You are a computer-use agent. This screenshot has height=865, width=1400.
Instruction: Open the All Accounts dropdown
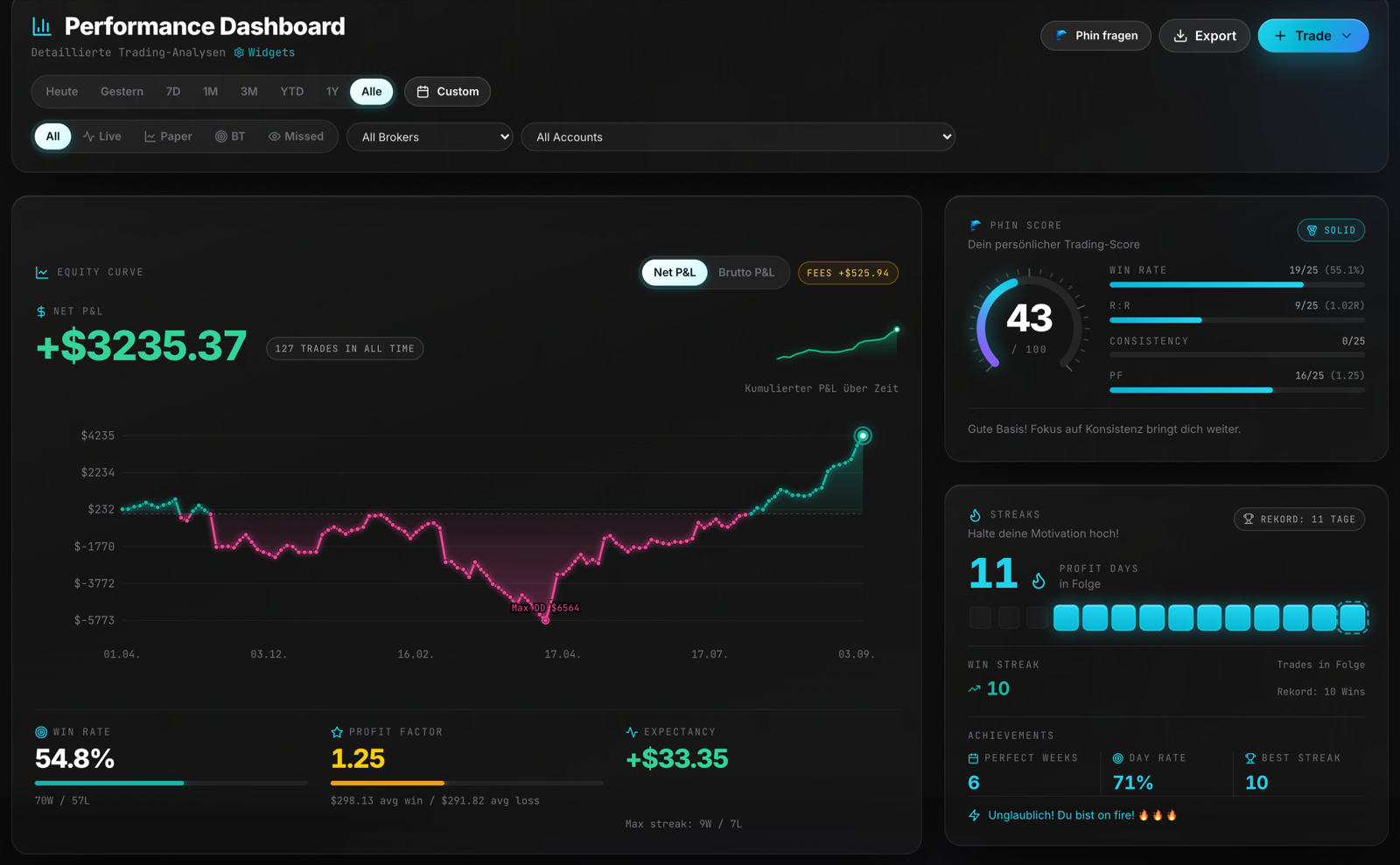pos(738,137)
